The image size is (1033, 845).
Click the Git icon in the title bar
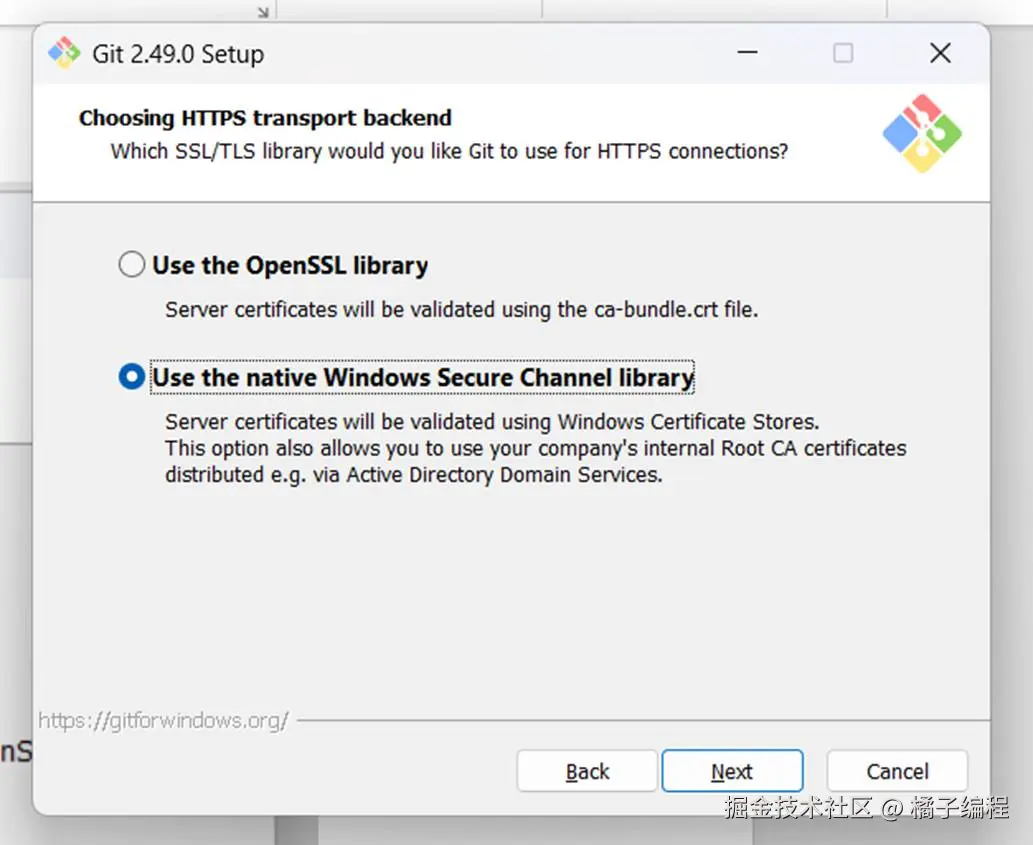coord(64,53)
